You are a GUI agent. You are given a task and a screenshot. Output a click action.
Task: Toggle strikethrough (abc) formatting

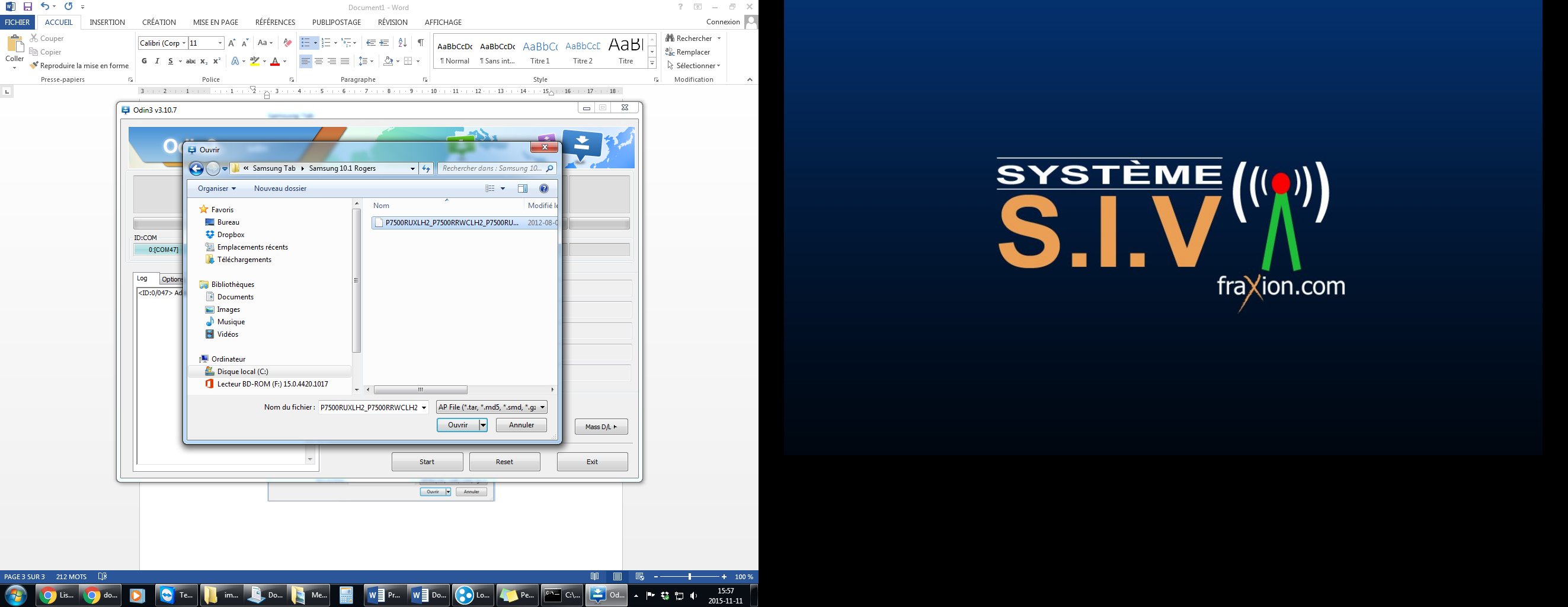coord(191,61)
